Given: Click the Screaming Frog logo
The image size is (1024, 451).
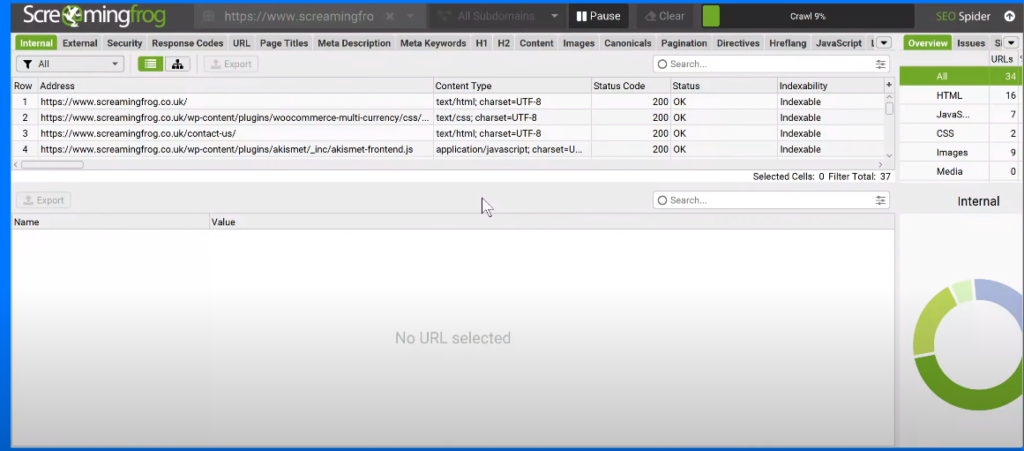Looking at the screenshot, I should coord(95,16).
